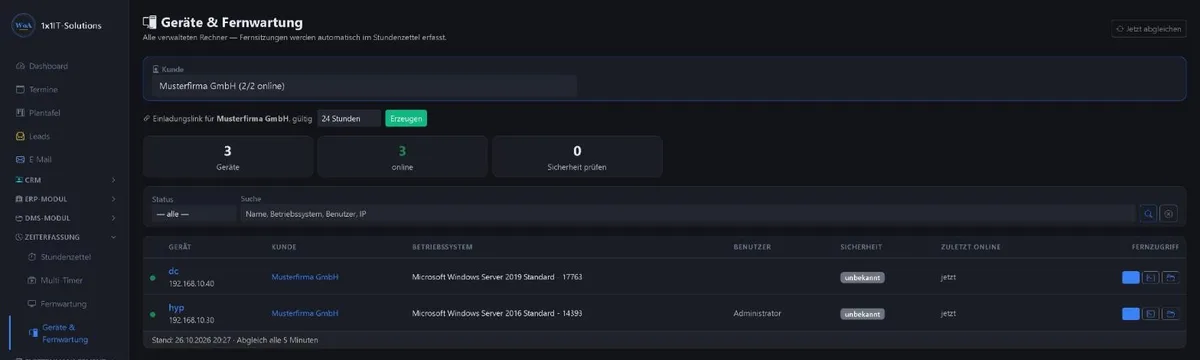This screenshot has width=1200, height=360.
Task: Expand the CRM section
Action: (x=64, y=180)
